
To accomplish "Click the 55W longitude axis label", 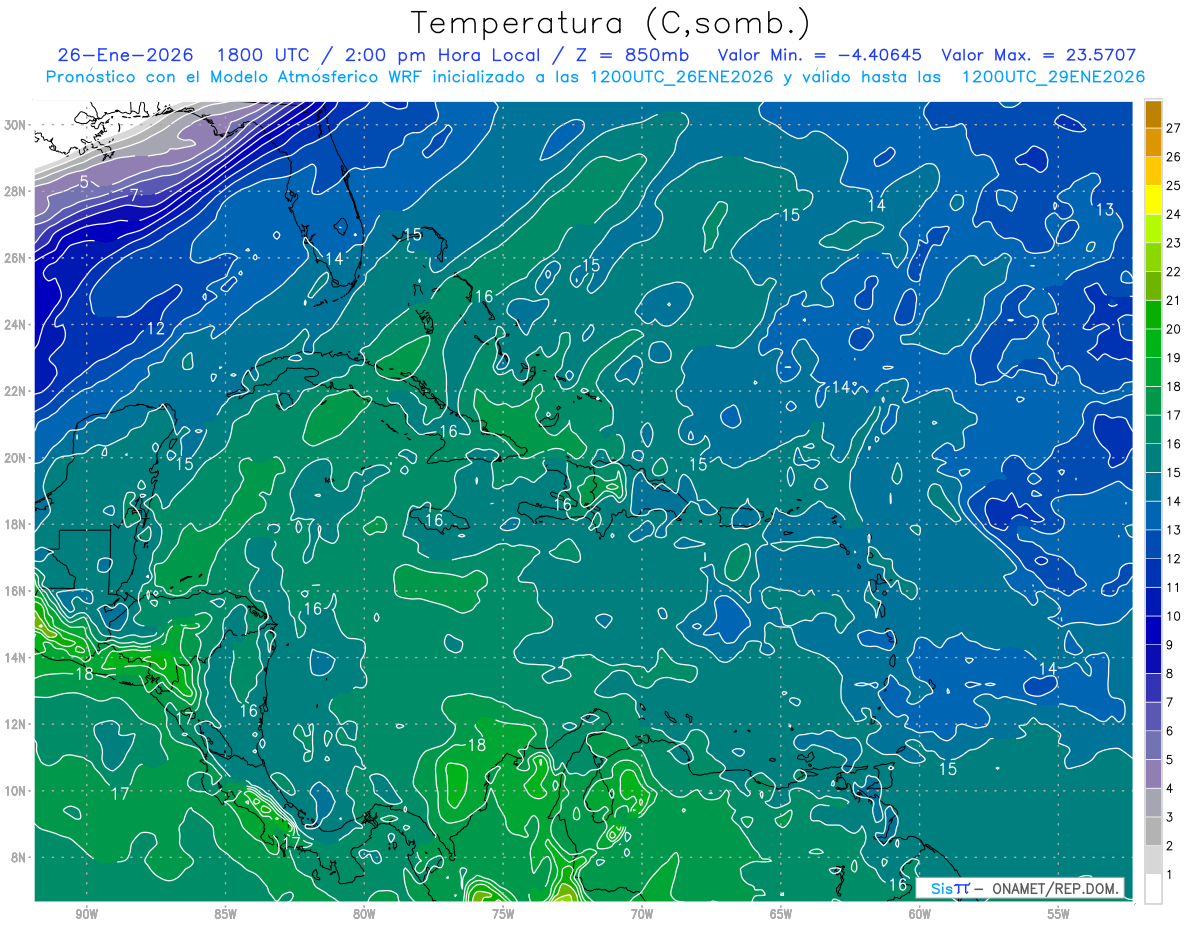I will click(1059, 914).
